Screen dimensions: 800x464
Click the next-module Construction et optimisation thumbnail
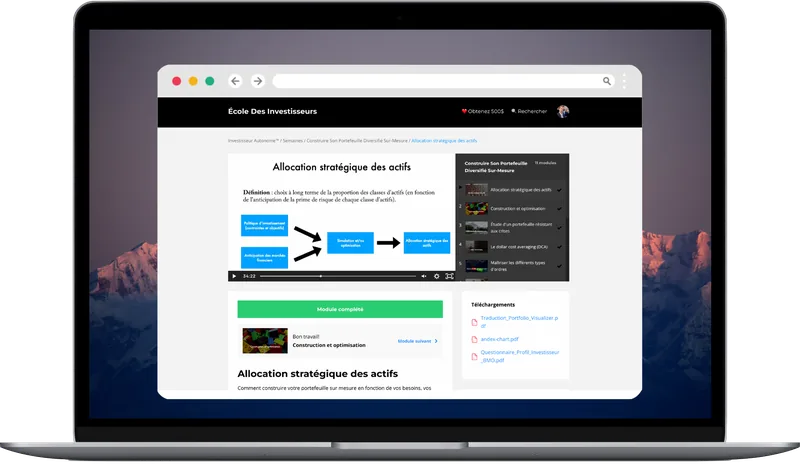tap(265, 340)
